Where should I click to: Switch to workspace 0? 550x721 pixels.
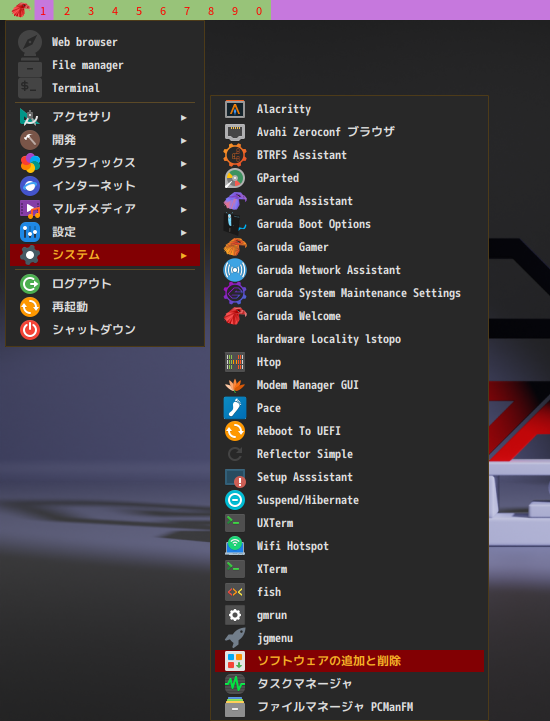[259, 10]
